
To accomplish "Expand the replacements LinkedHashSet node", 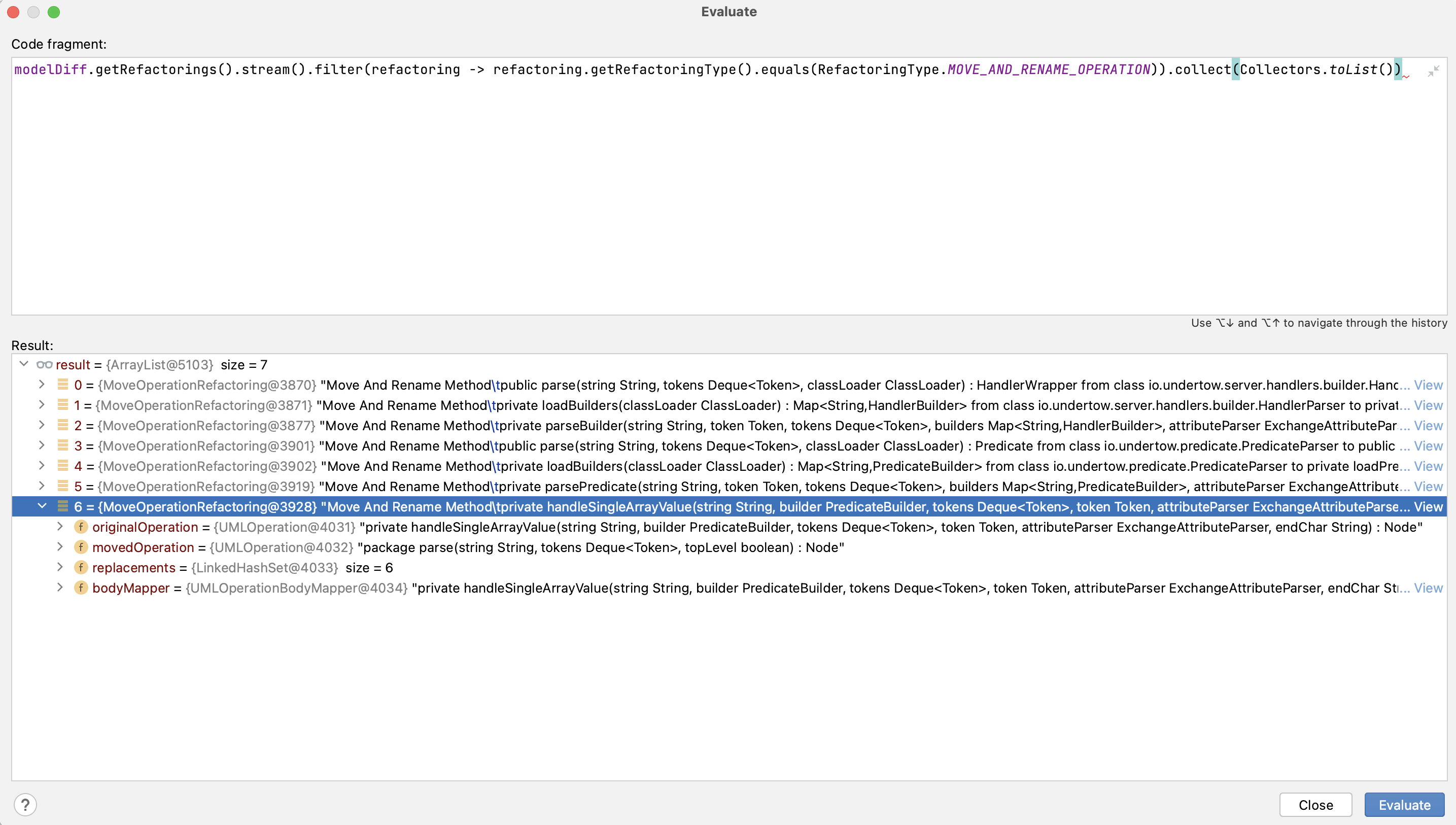I will (x=60, y=567).
